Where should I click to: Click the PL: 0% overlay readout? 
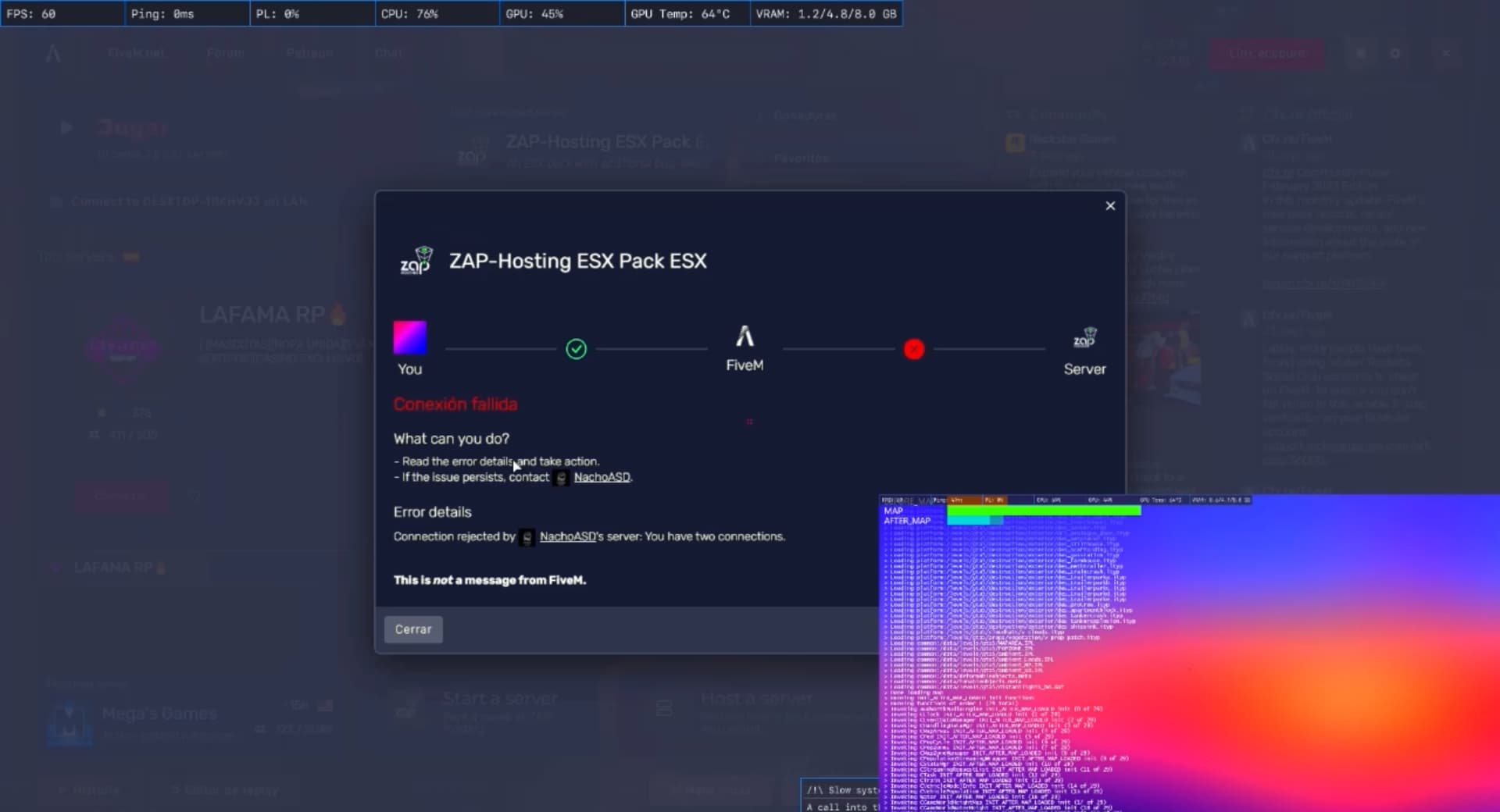point(312,14)
